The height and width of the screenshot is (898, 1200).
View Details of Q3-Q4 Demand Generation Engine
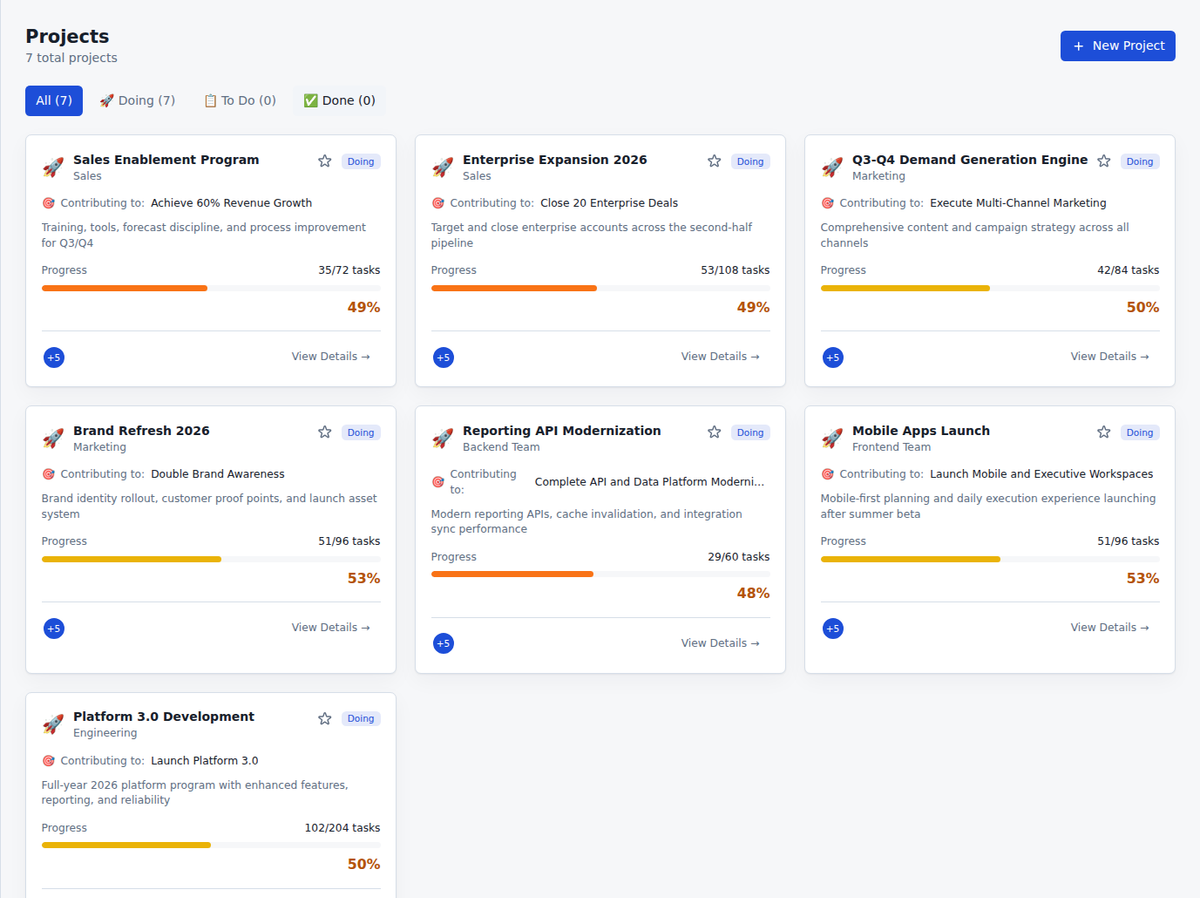pyautogui.click(x=1110, y=357)
